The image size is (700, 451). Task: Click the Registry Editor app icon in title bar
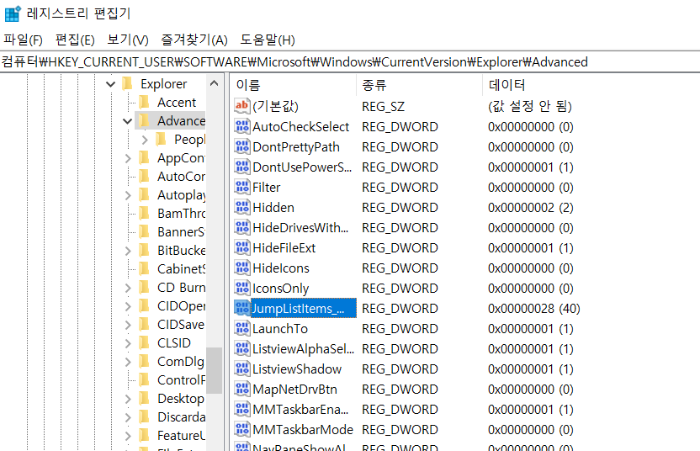tap(12, 13)
